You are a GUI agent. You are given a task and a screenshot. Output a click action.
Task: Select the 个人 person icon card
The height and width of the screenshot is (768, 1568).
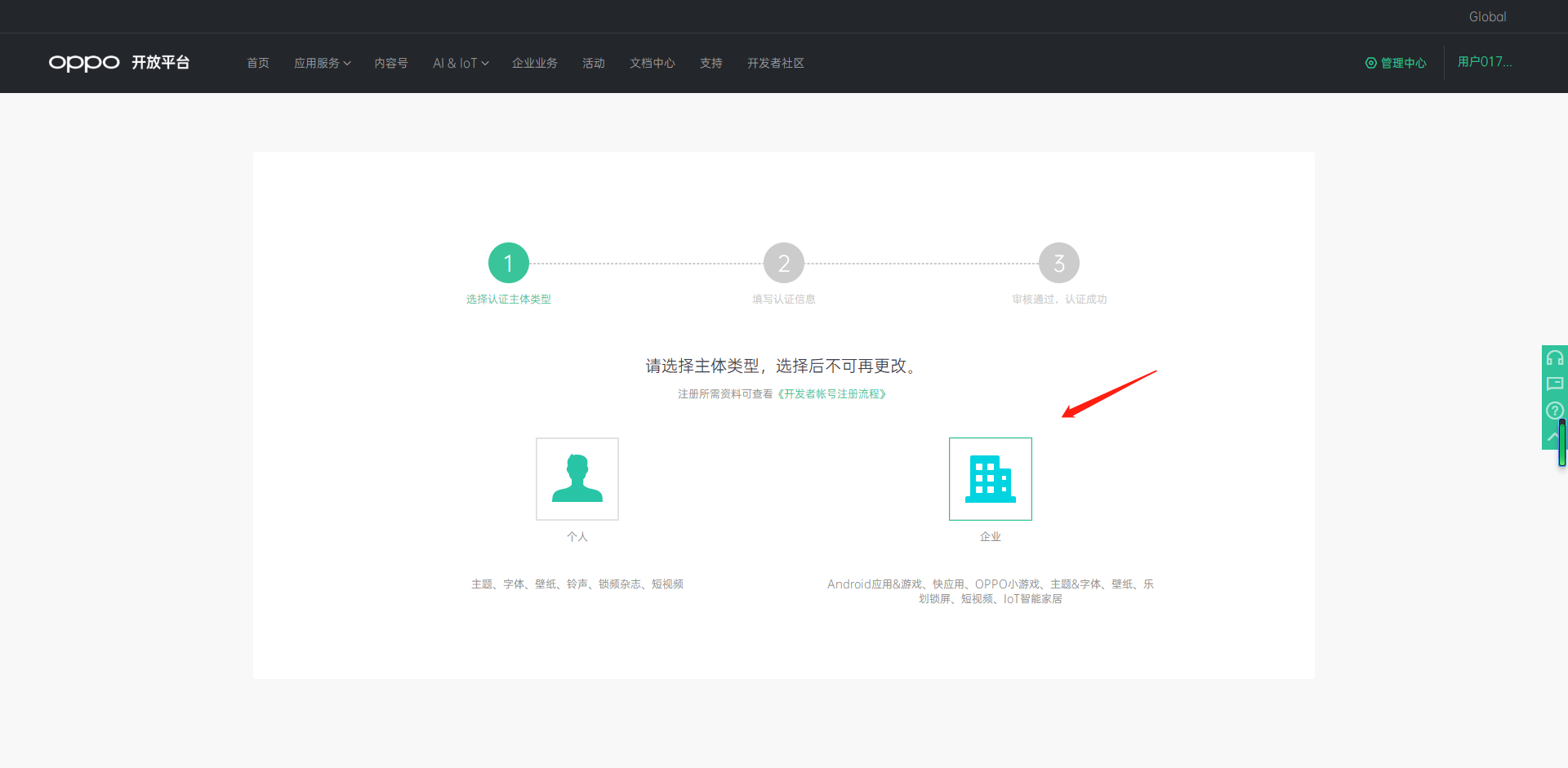click(577, 479)
